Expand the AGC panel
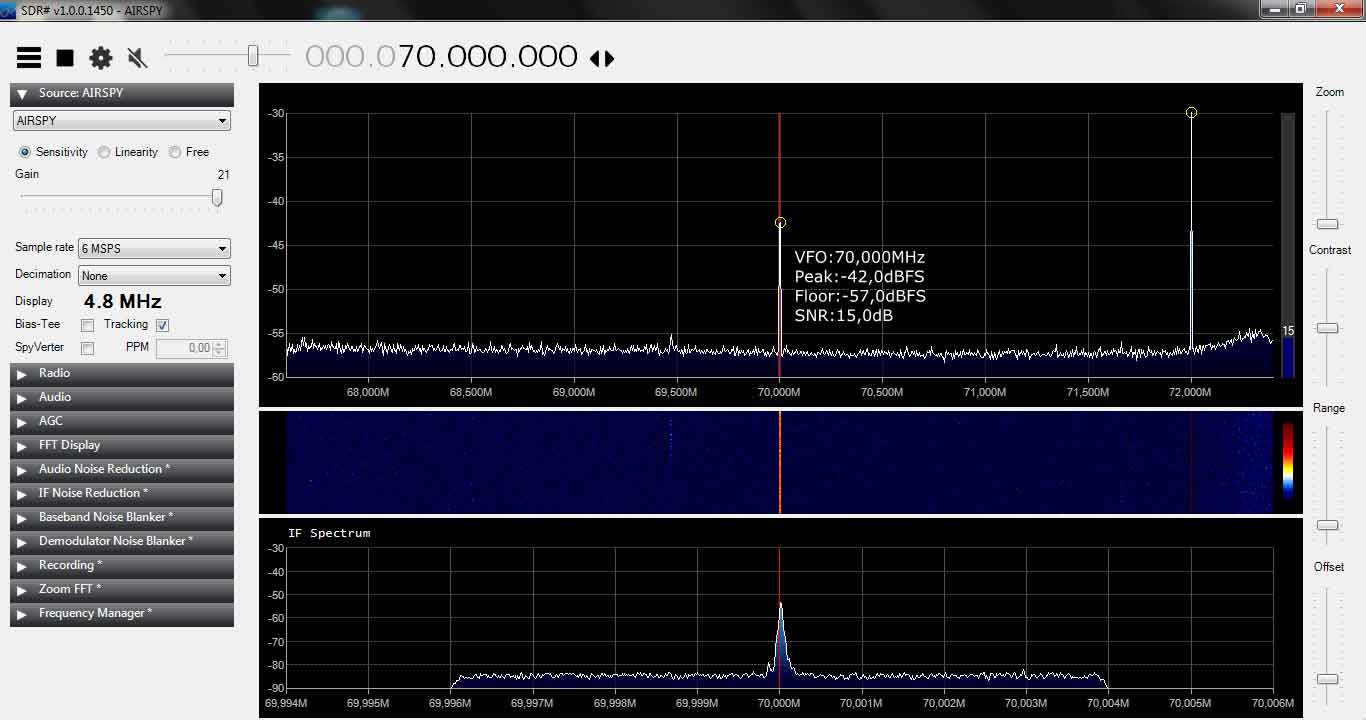 click(122, 422)
